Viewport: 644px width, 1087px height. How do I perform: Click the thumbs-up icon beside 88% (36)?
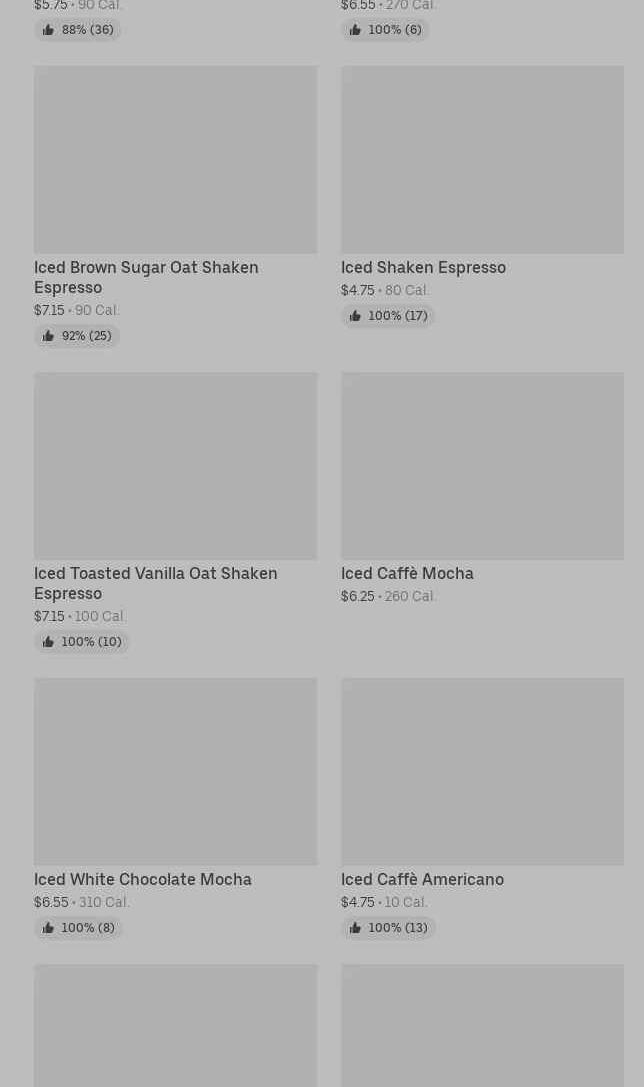[48, 30]
